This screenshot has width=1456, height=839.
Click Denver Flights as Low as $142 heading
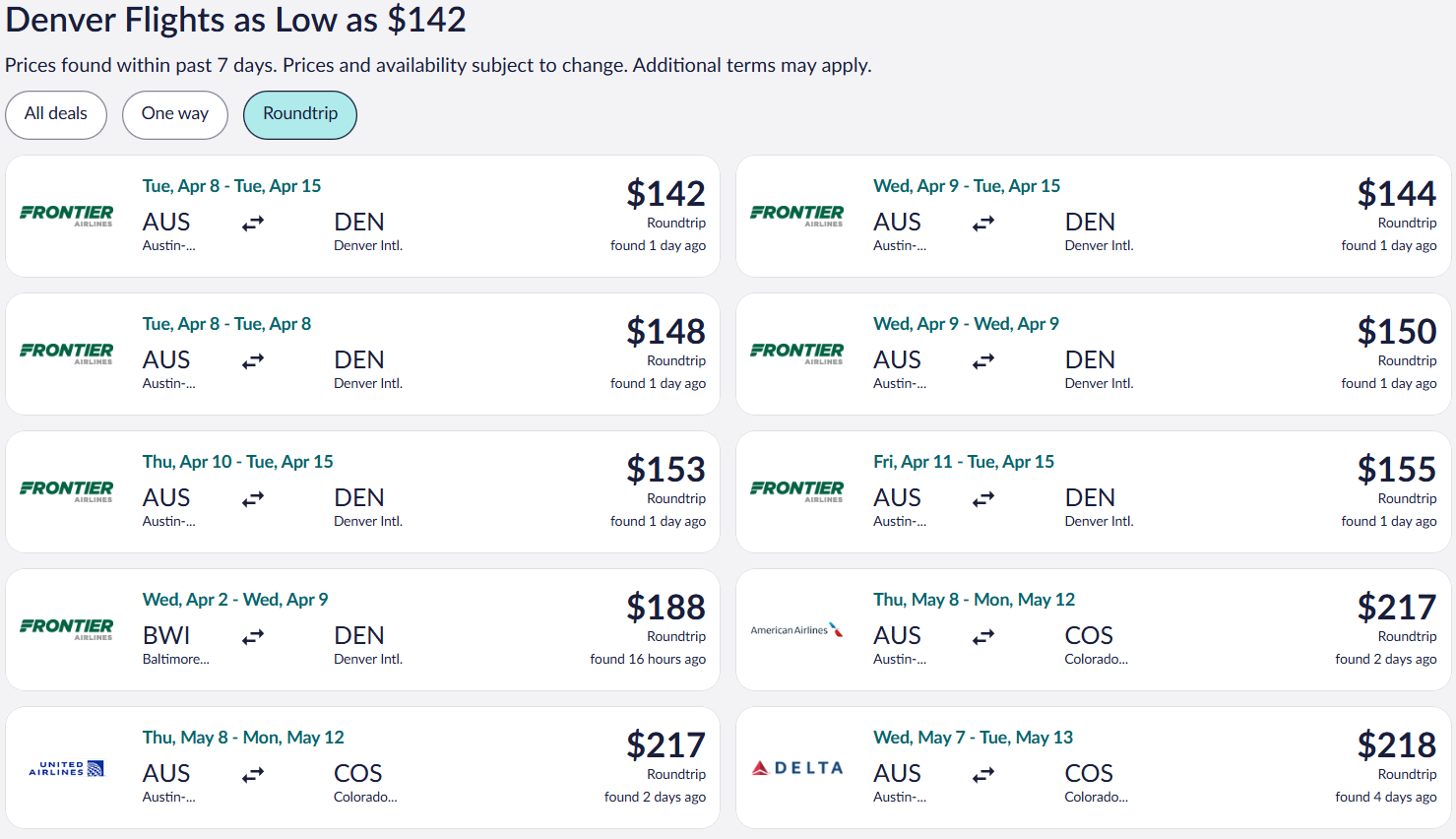[235, 20]
